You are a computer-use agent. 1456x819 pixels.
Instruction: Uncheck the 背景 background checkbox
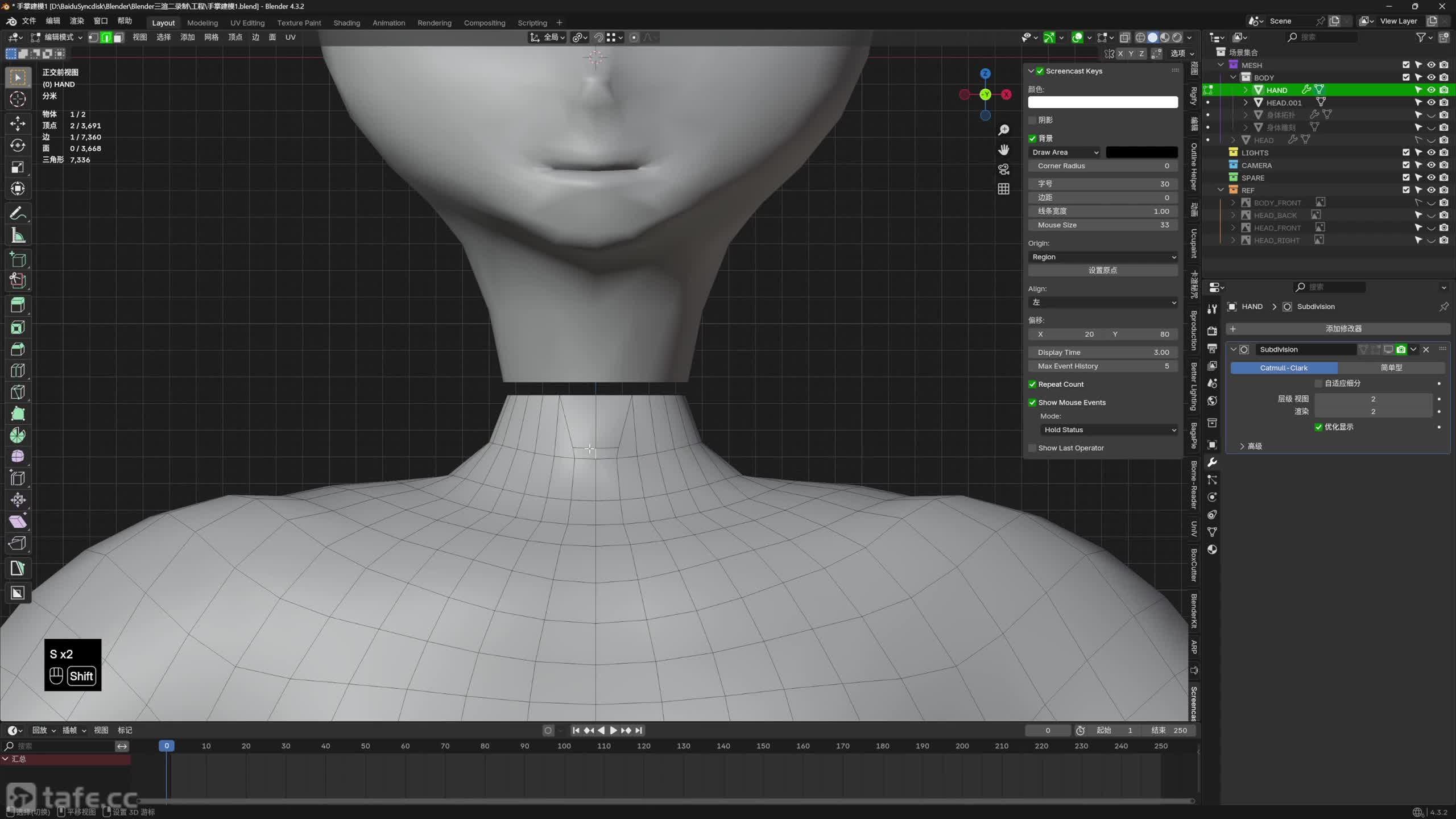[x=1032, y=138]
